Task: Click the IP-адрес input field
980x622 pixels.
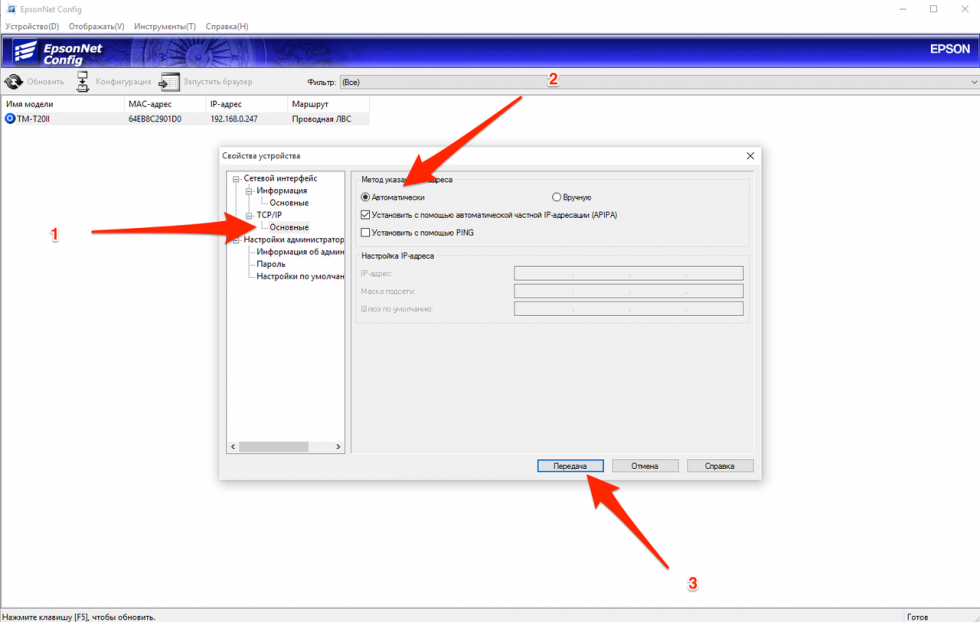Action: point(629,273)
